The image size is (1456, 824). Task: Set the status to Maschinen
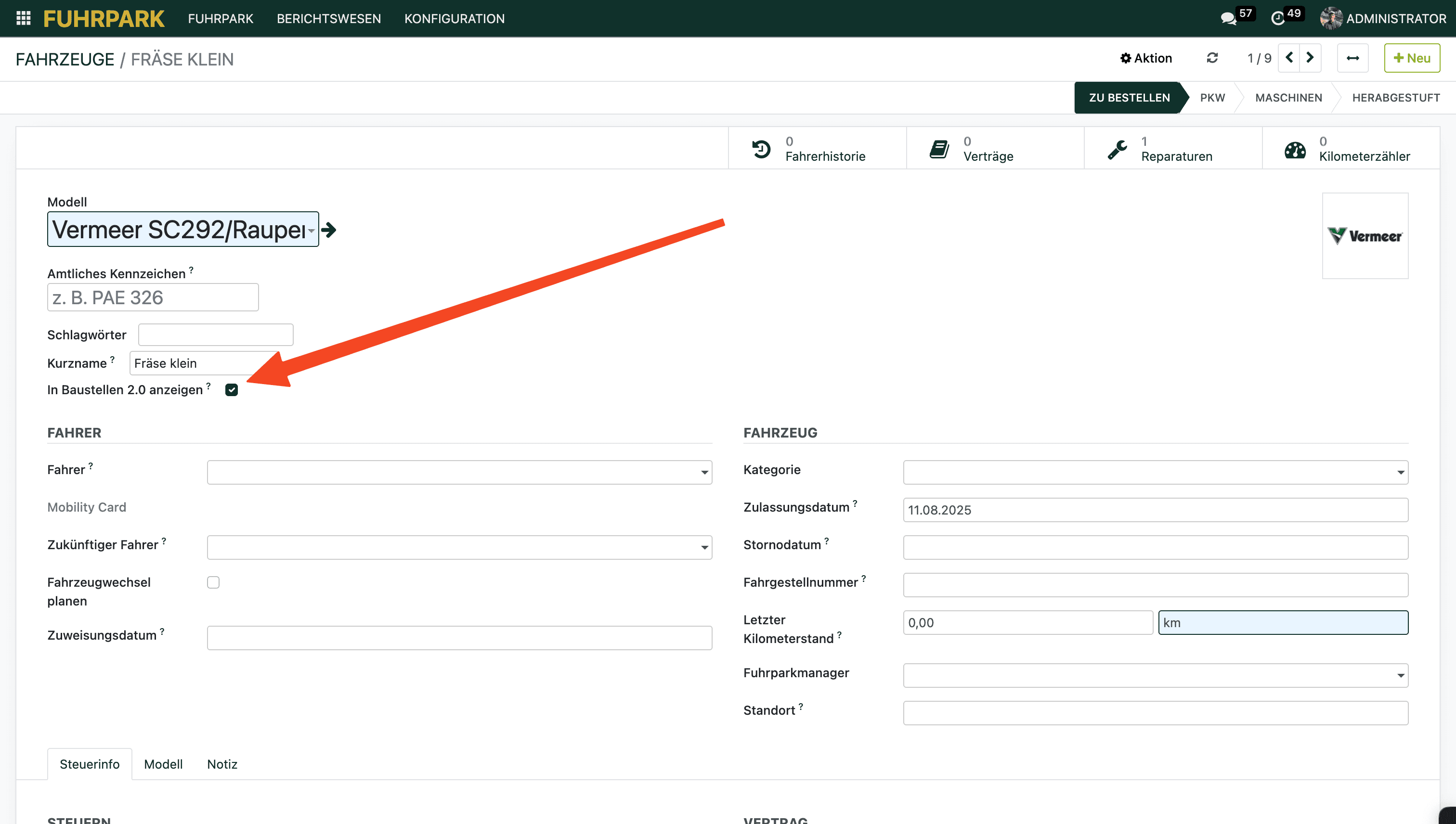pyautogui.click(x=1288, y=97)
